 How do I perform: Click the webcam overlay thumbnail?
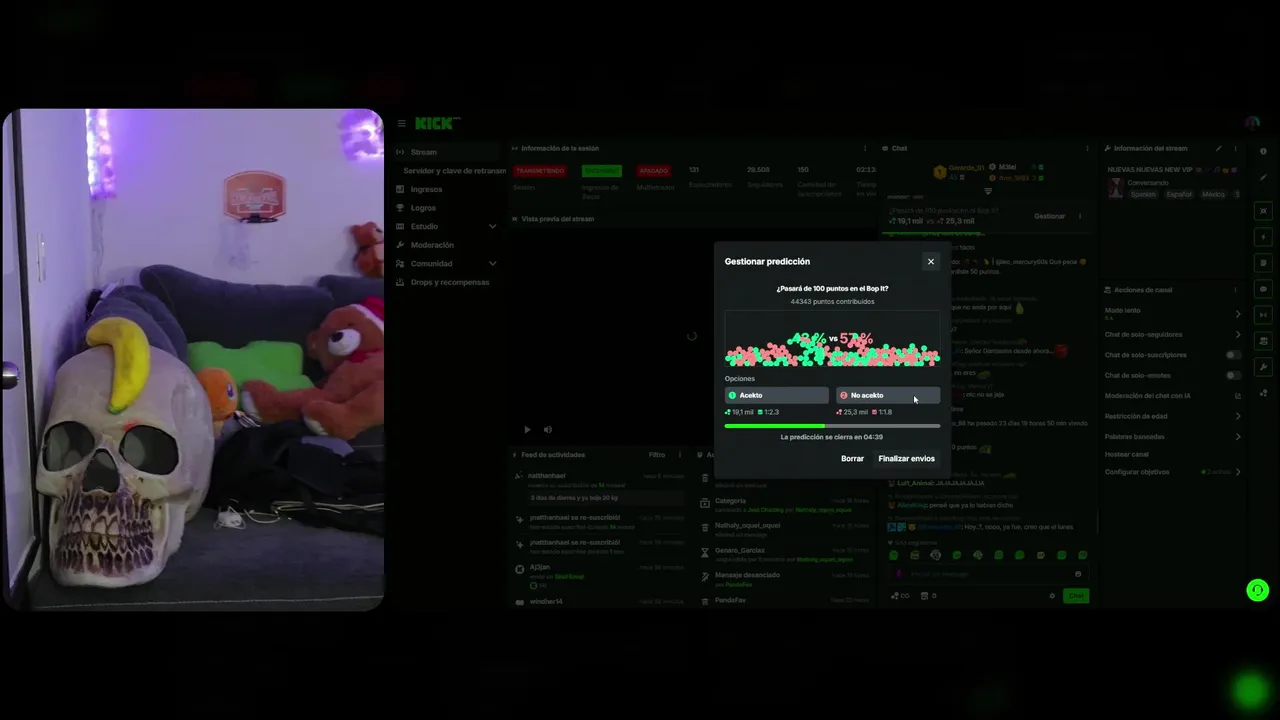point(193,360)
